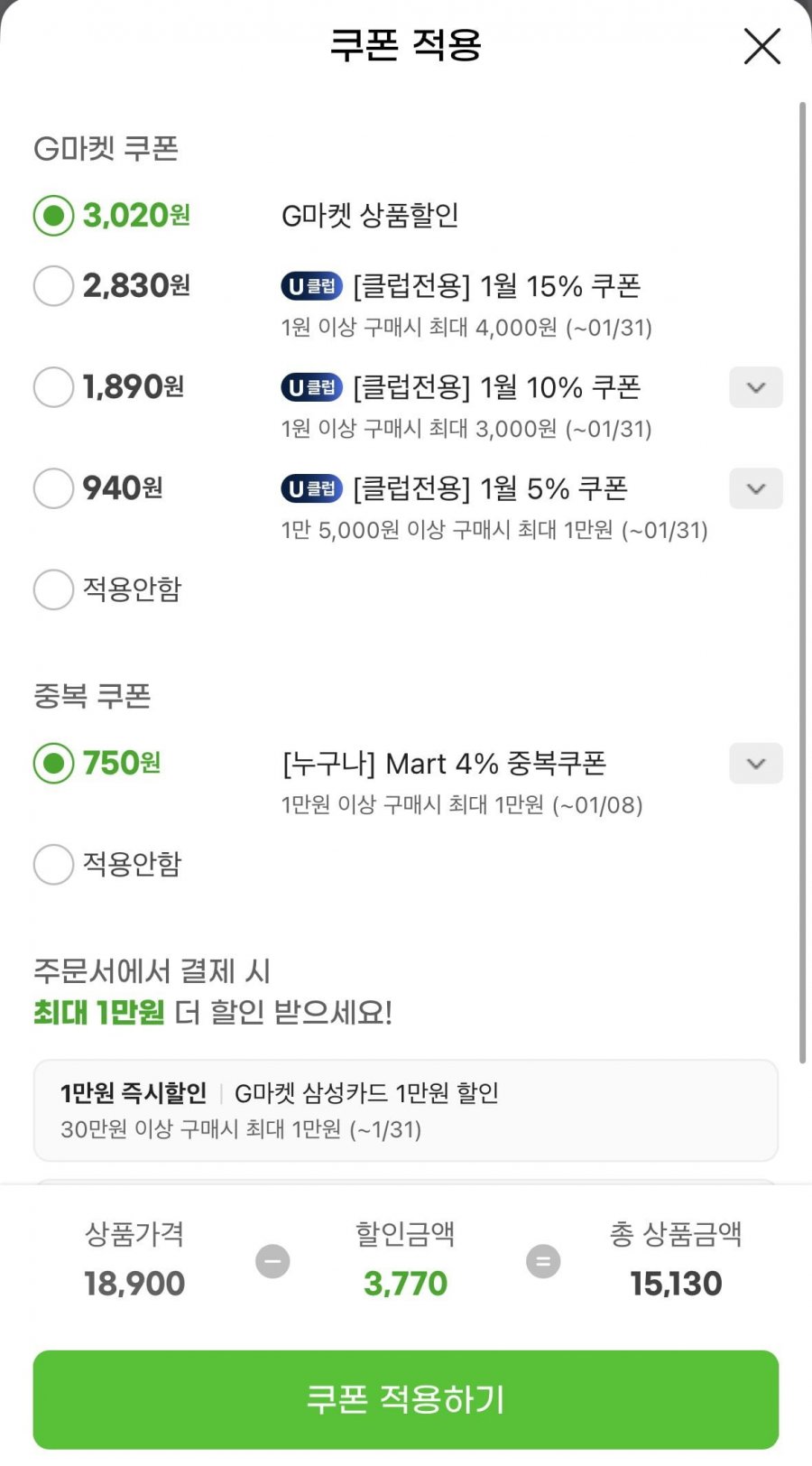Select the 3,020원 G마켓 상품할인 coupon
This screenshot has width=812, height=1466.
(53, 216)
